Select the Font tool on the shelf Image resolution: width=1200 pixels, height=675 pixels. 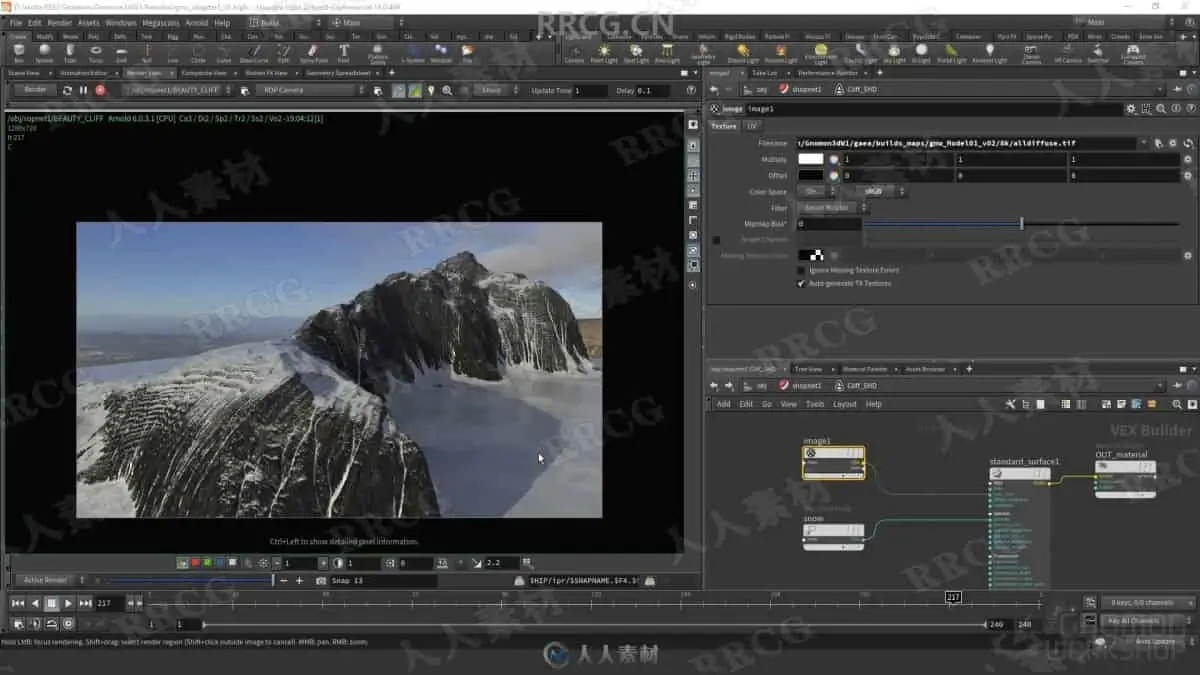point(344,52)
